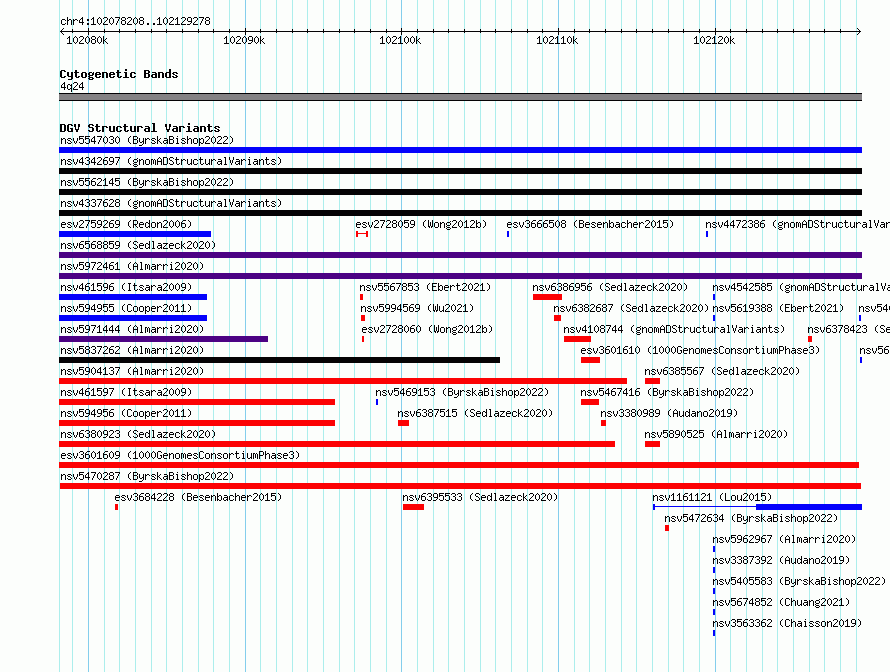Click black bar under nsv5837262
The width and height of the screenshot is (890, 672).
(x=279, y=360)
